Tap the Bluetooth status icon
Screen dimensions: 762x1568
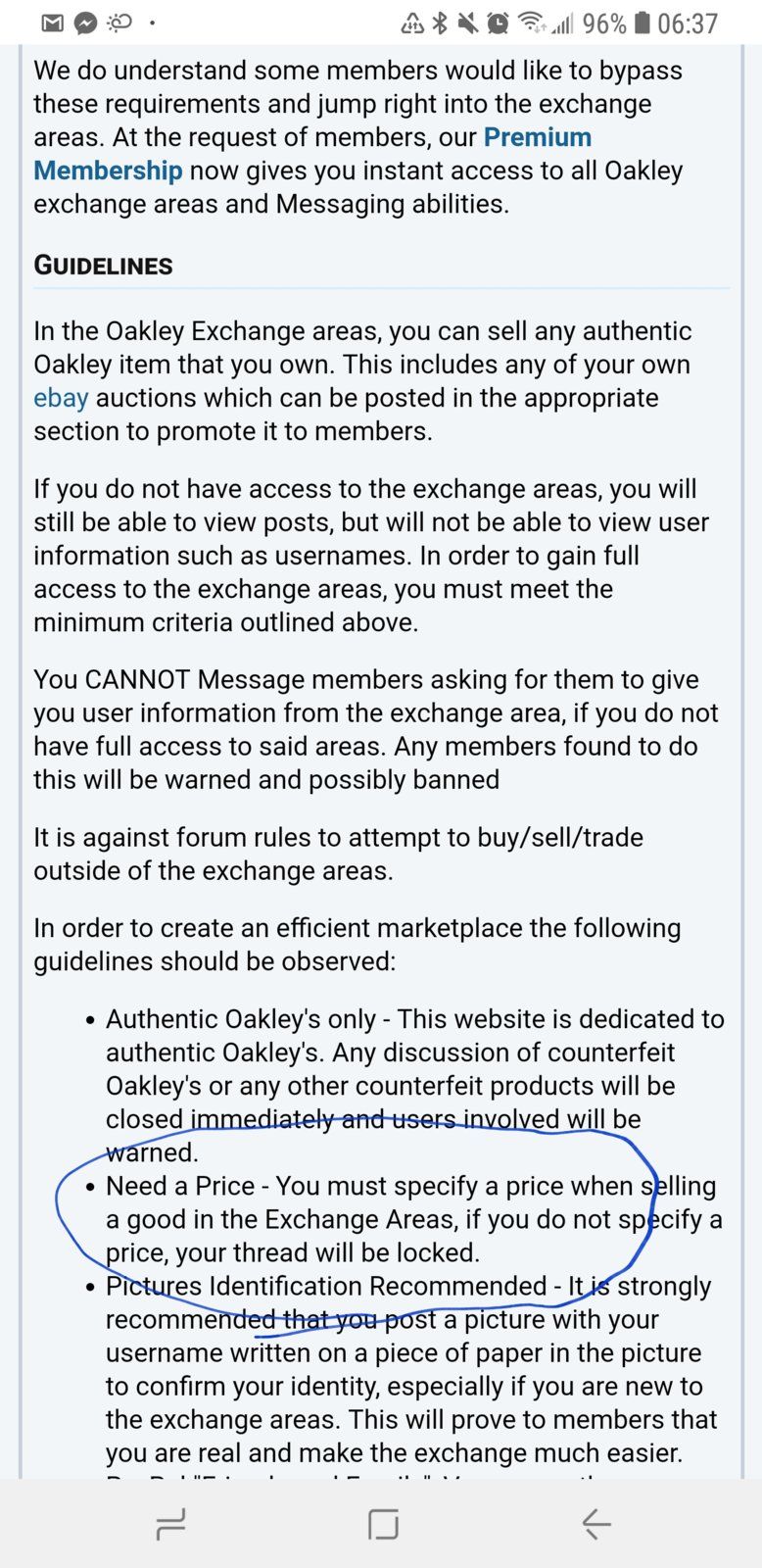click(441, 23)
